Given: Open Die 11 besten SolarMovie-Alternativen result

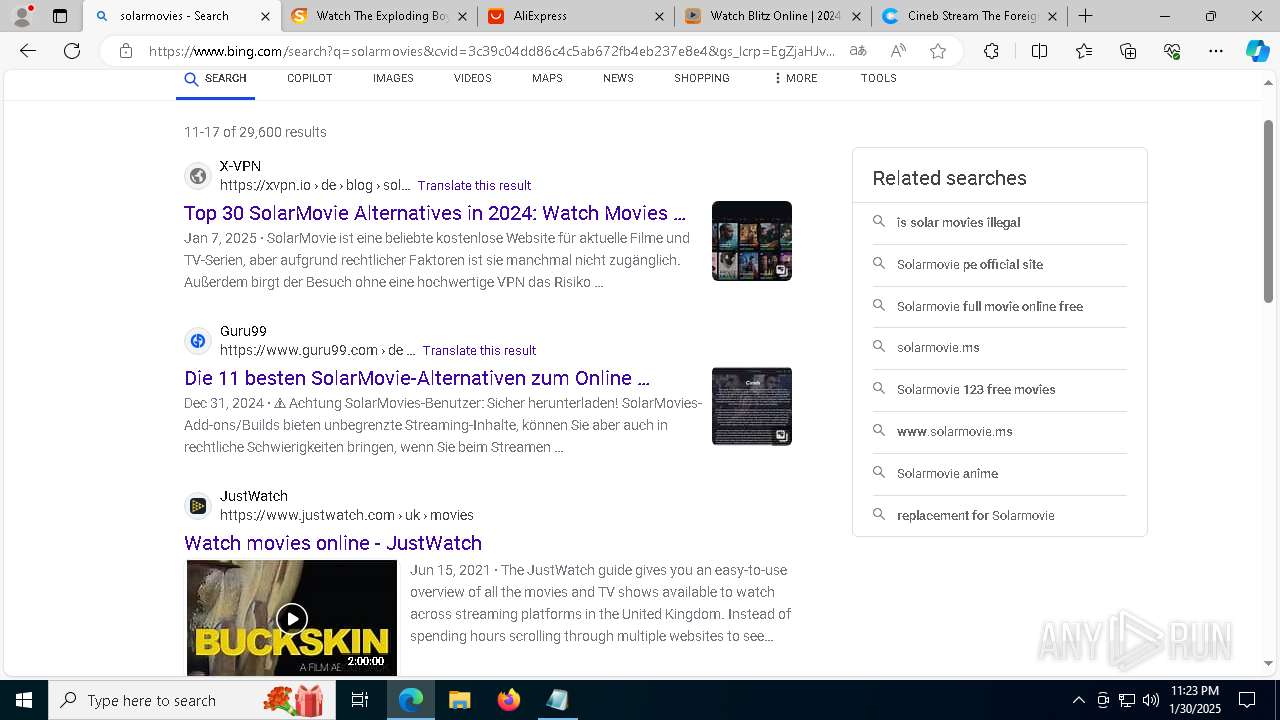Looking at the screenshot, I should (417, 378).
